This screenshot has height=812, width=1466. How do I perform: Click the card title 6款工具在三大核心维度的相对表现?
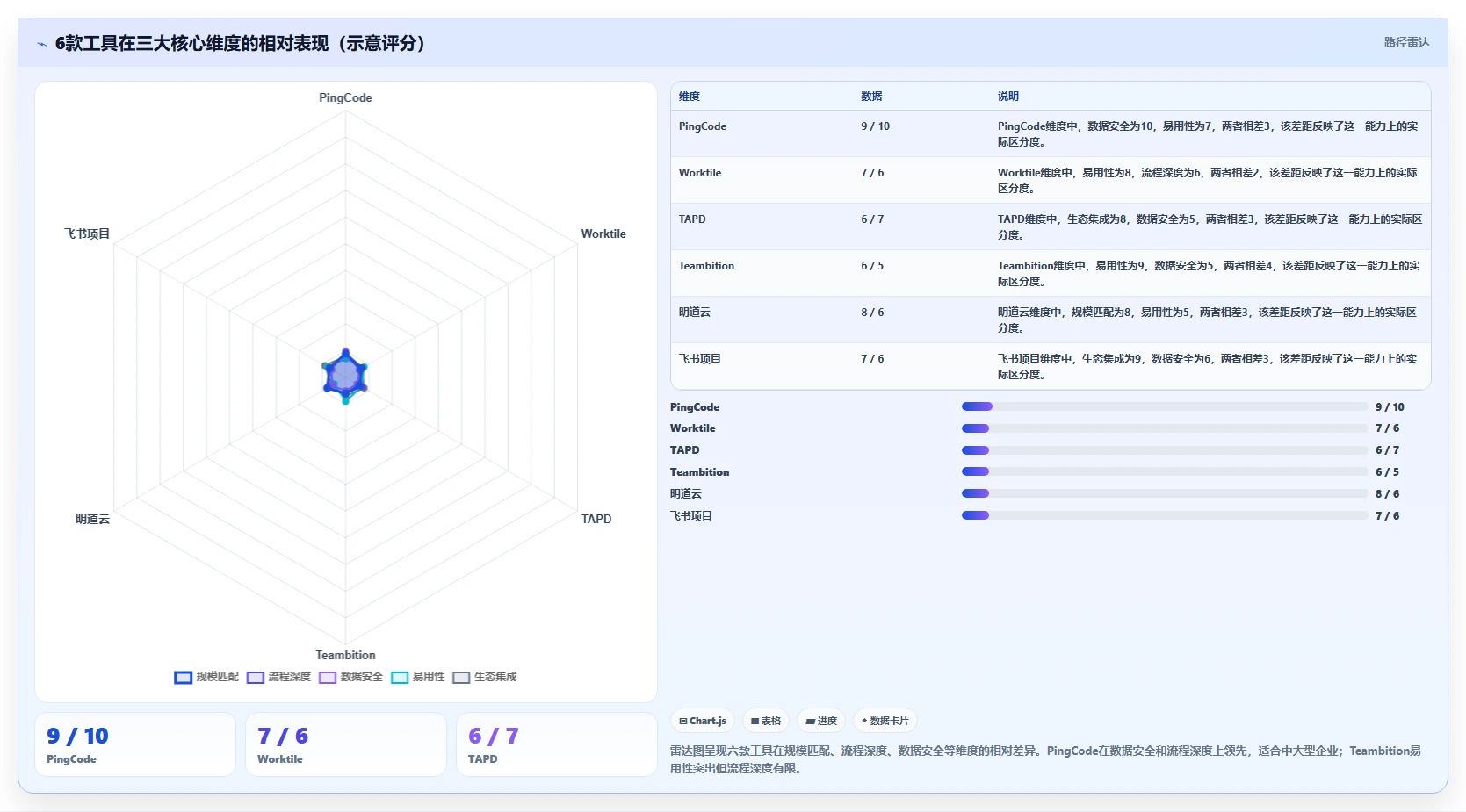pyautogui.click(x=241, y=44)
